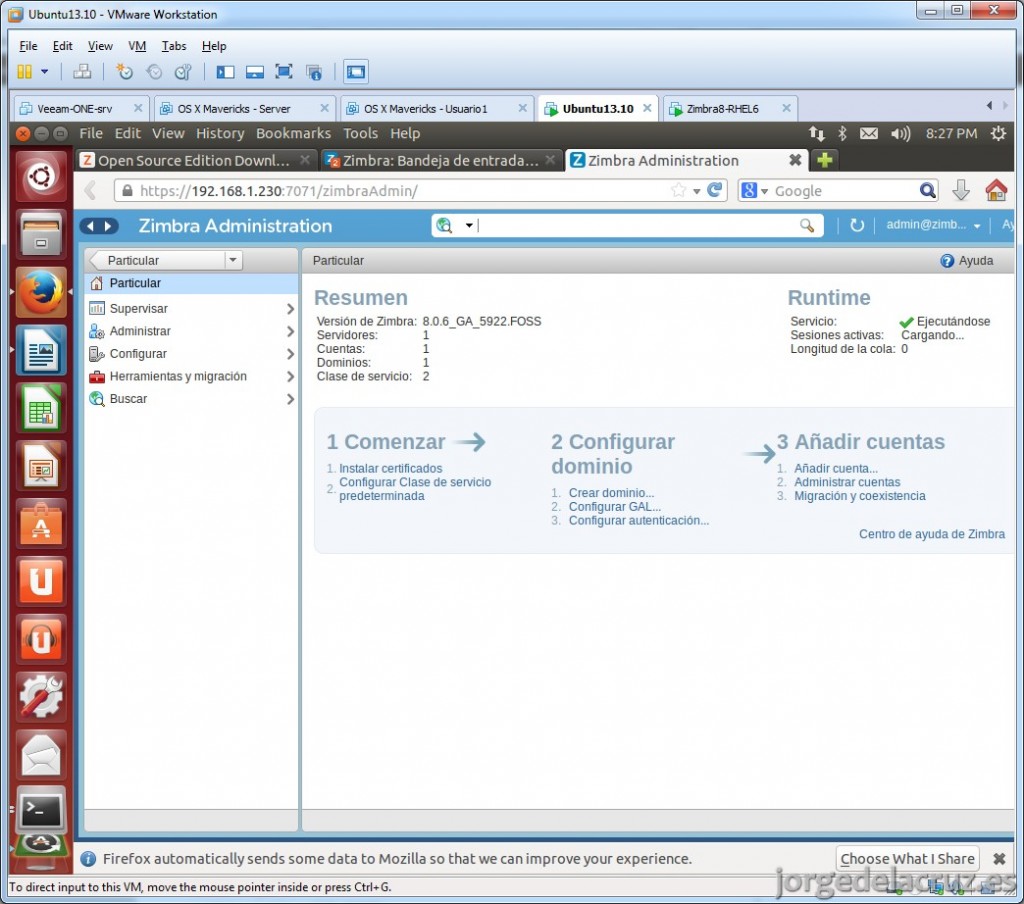Open Firefox Tools menu
1024x904 pixels.
point(360,133)
